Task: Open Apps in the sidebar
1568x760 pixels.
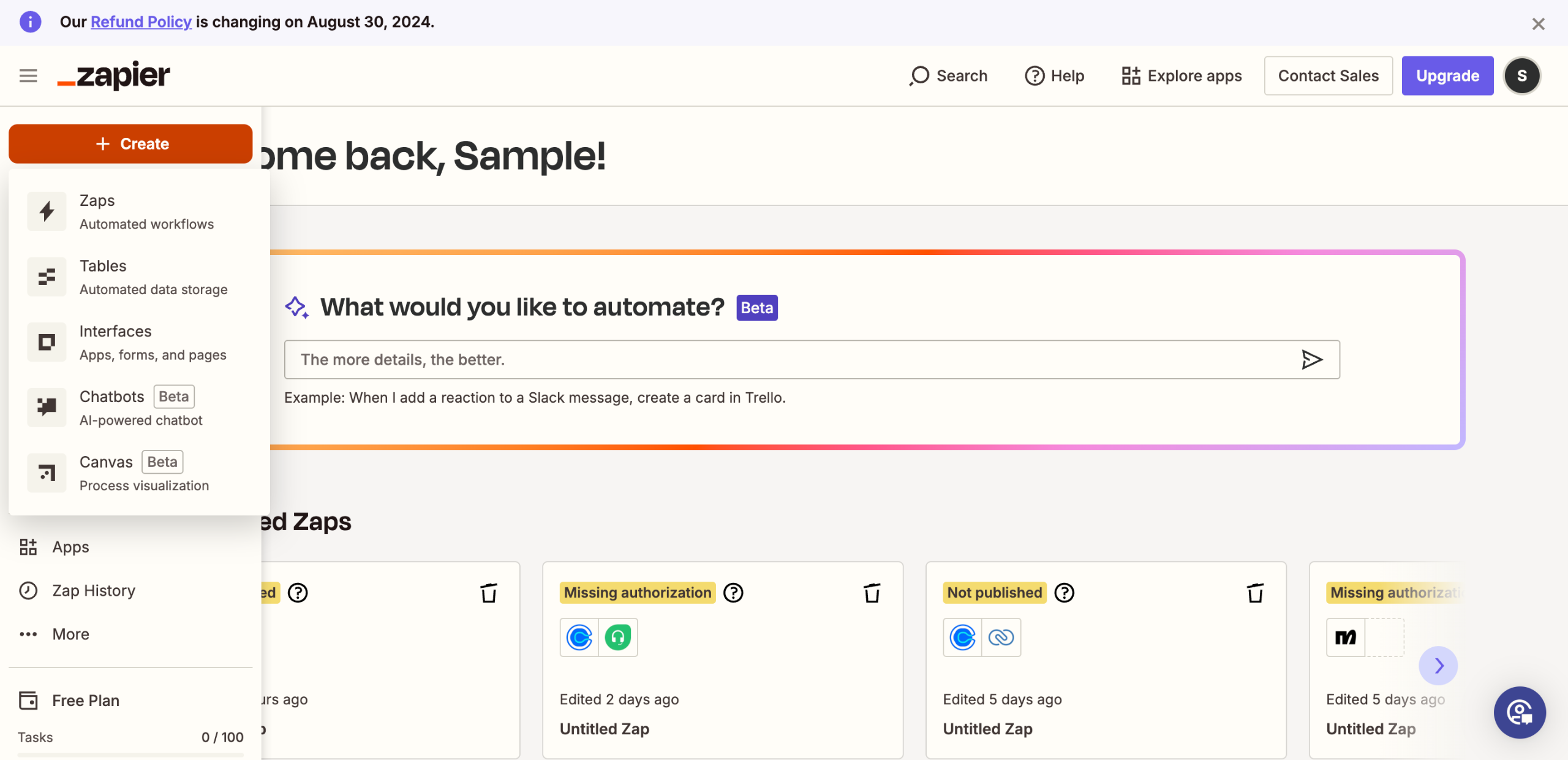Action: (x=70, y=547)
